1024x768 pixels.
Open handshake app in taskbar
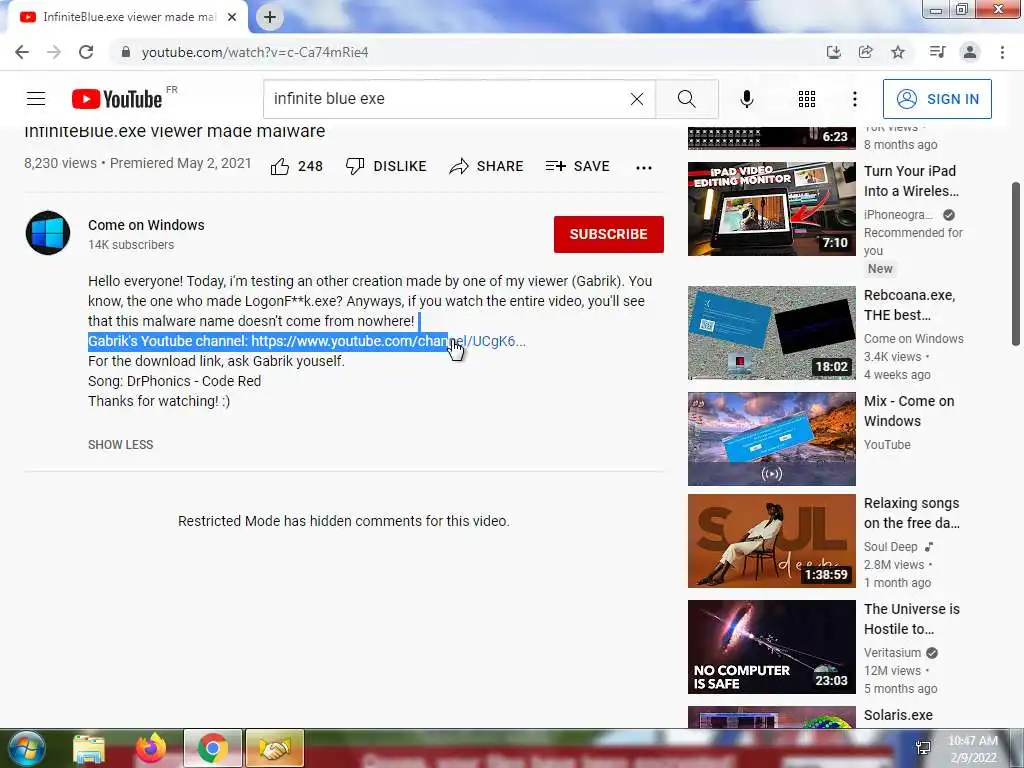click(275, 748)
